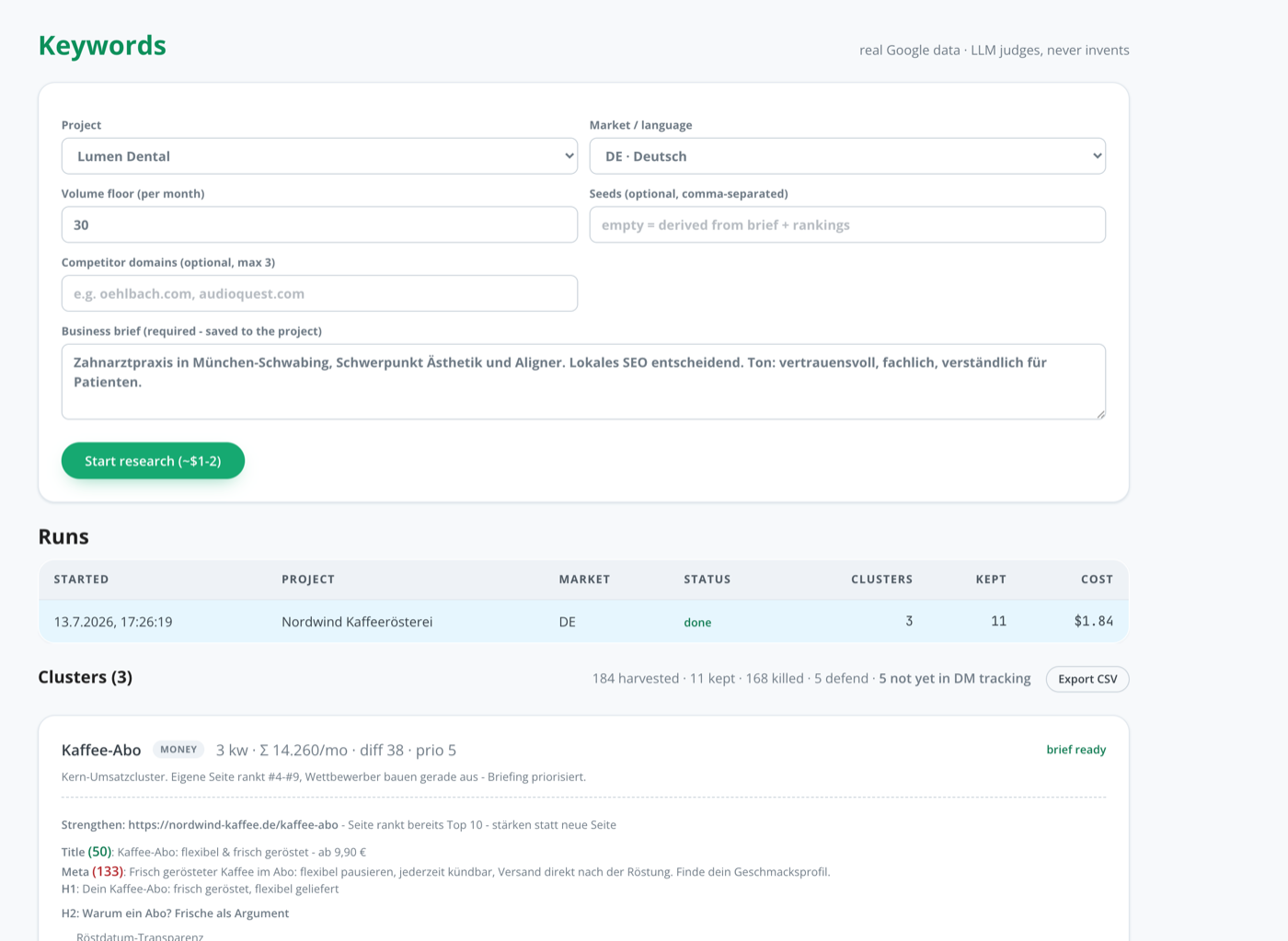Click the STARTED column header
This screenshot has width=1288, height=941.
point(81,580)
